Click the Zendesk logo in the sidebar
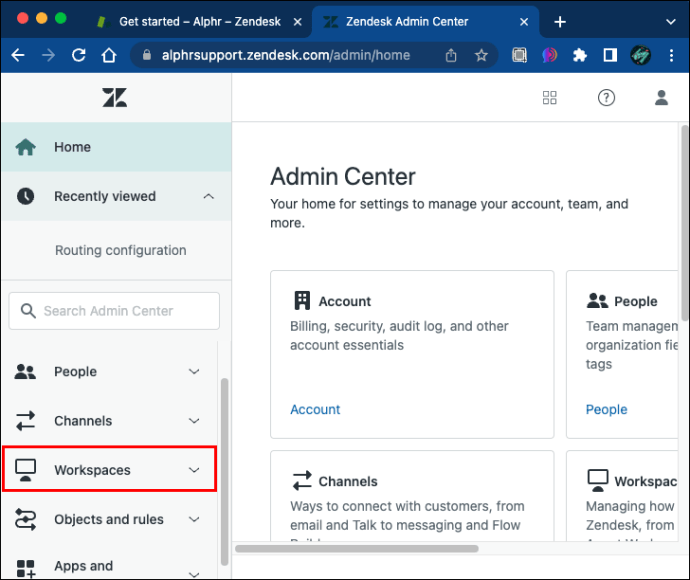 pyautogui.click(x=114, y=97)
